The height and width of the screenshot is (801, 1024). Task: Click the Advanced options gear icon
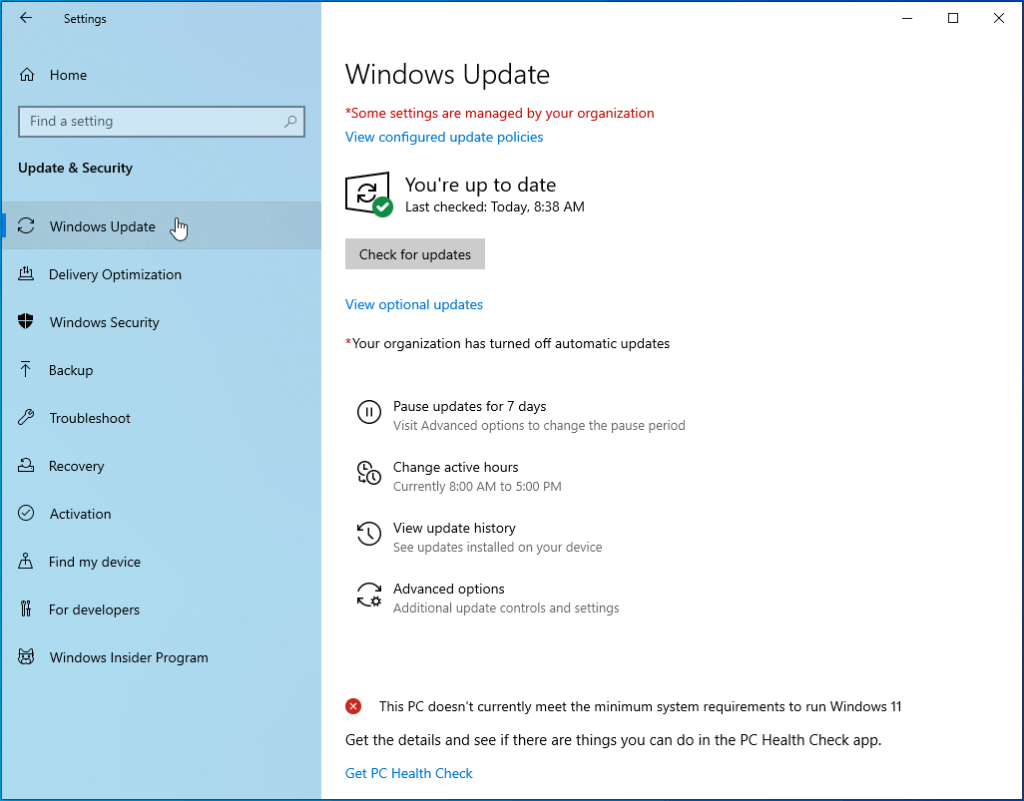coord(370,595)
